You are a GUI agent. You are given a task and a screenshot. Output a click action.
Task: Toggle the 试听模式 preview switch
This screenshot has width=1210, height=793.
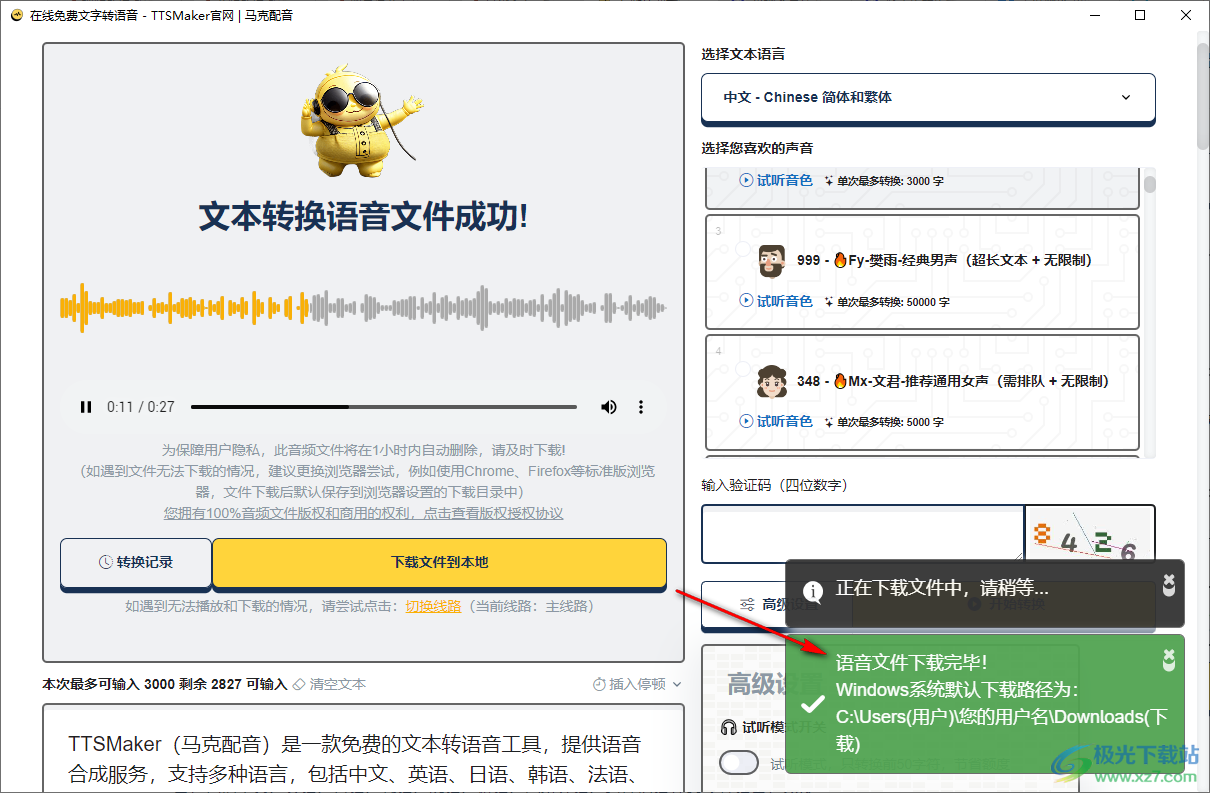[738, 762]
